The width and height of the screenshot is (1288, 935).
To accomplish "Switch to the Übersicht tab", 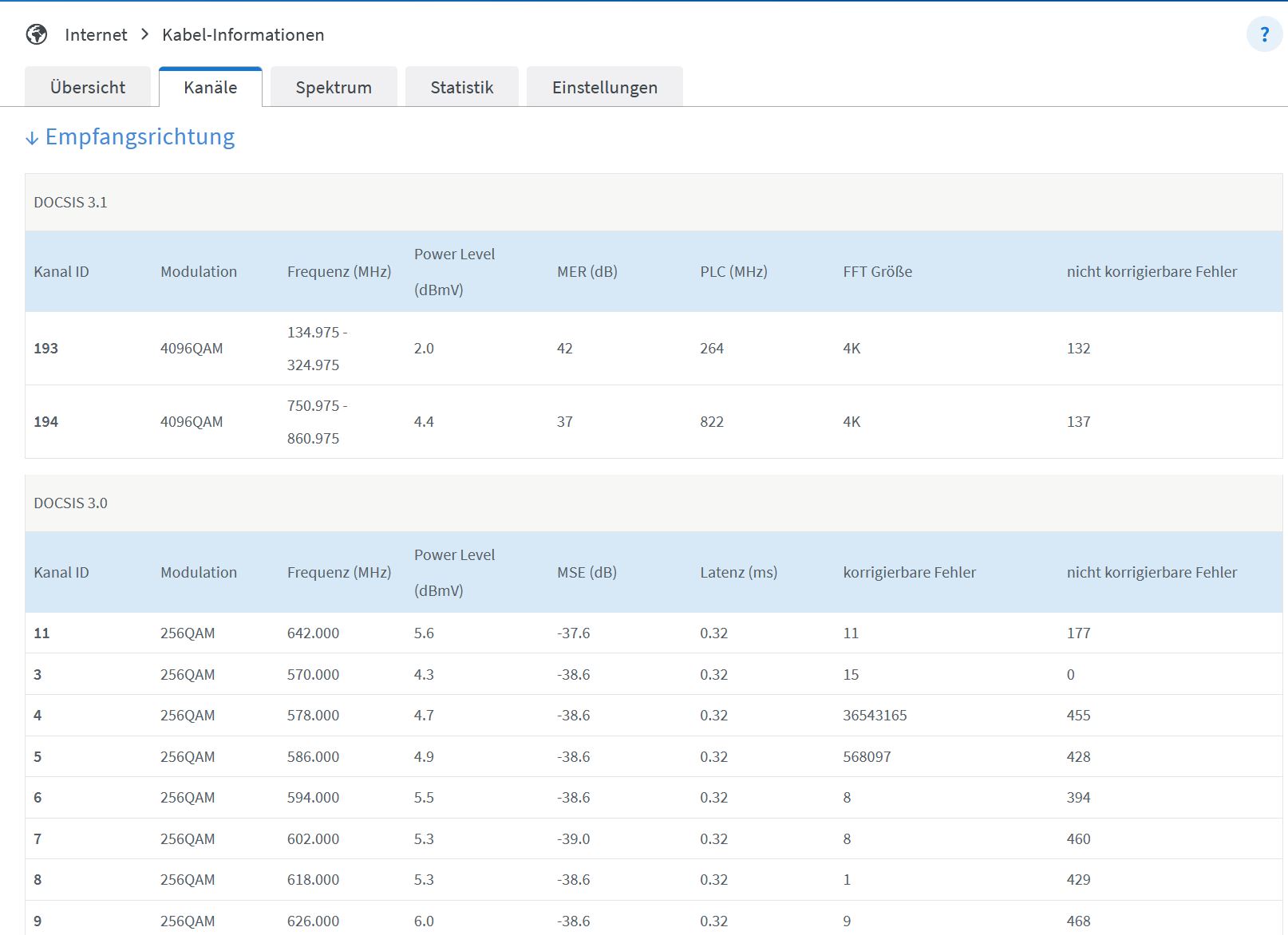I will 88,87.
